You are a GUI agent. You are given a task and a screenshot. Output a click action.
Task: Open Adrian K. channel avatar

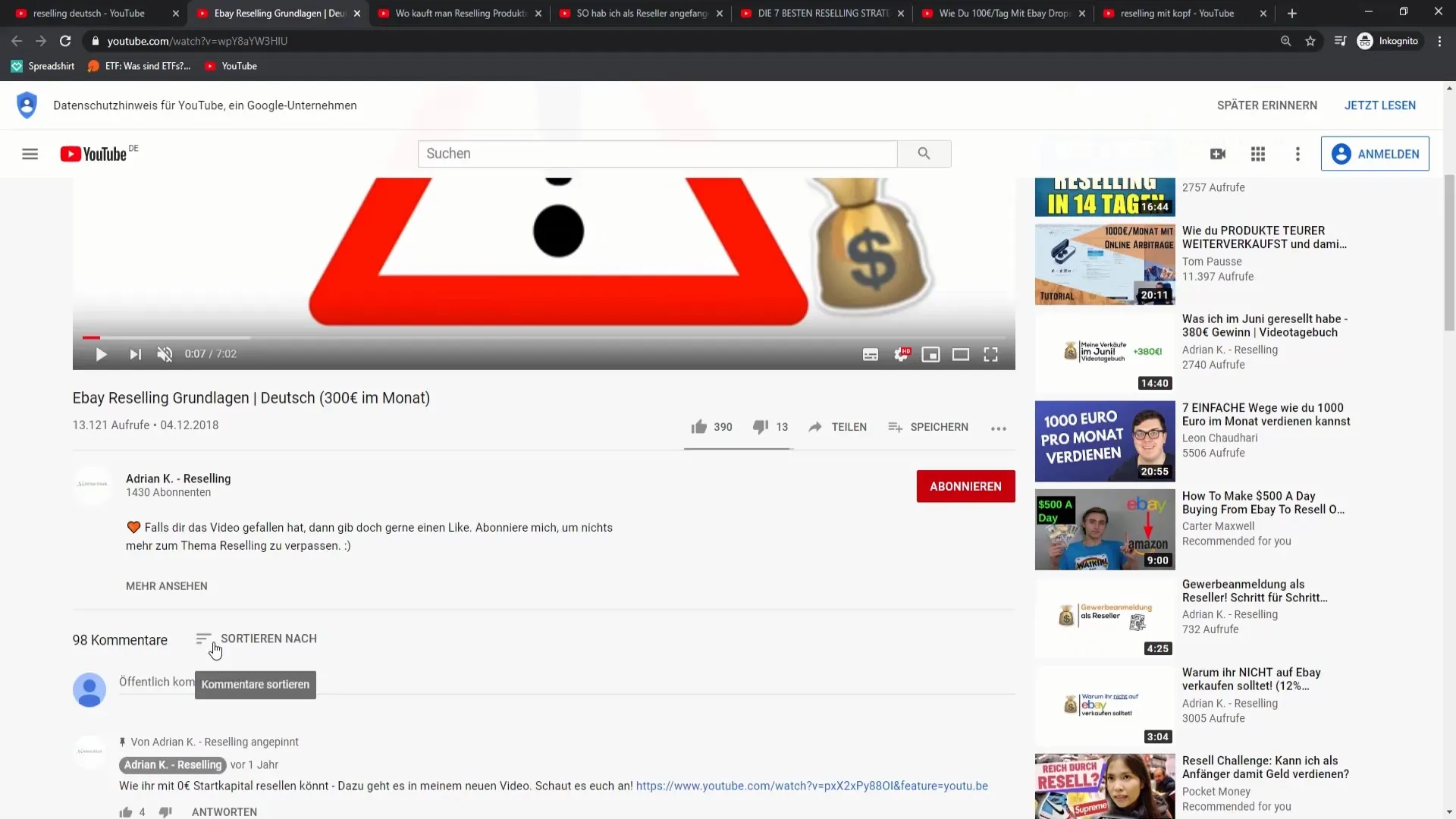click(x=91, y=484)
